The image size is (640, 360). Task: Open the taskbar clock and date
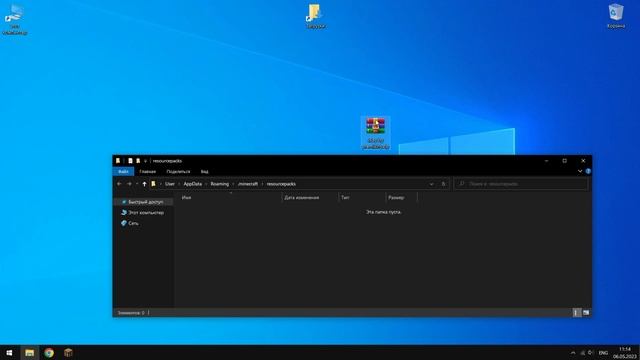click(624, 353)
